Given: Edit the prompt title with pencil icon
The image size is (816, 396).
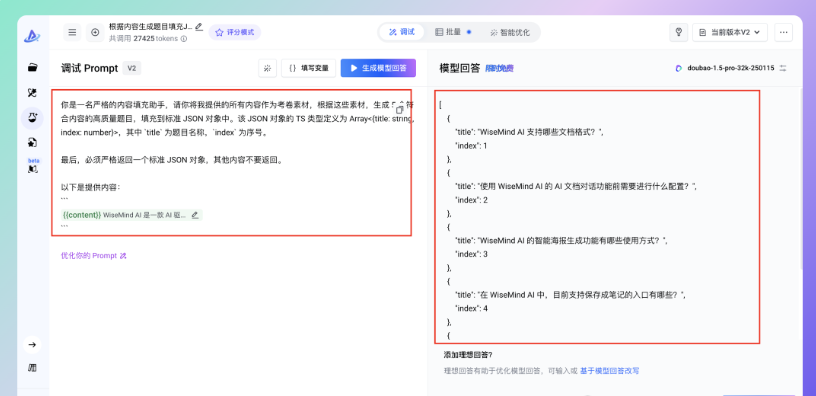Looking at the screenshot, I should (x=199, y=26).
